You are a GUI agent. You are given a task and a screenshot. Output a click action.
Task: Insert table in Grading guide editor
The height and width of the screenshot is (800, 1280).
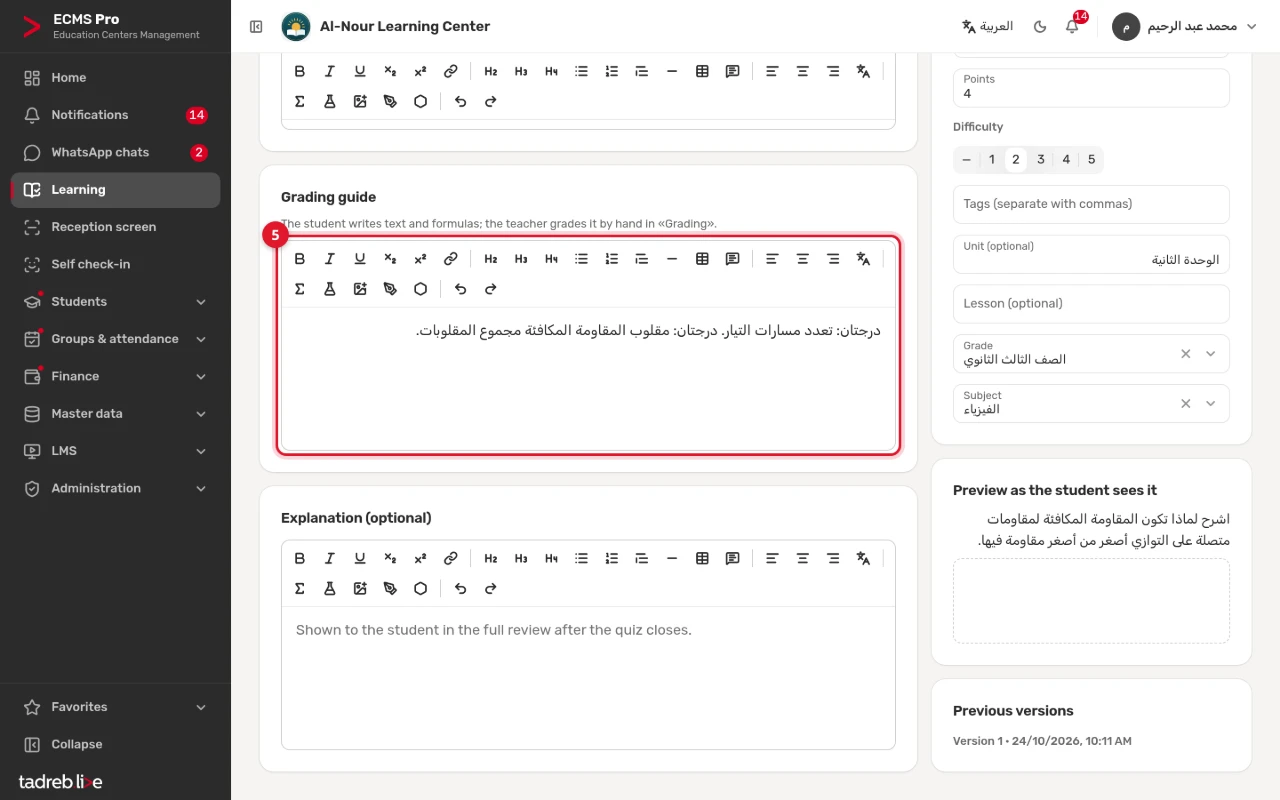702,259
